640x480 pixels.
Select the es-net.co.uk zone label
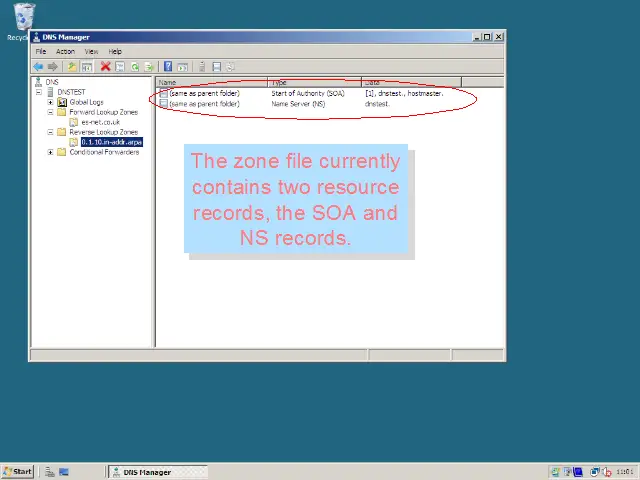pos(100,122)
